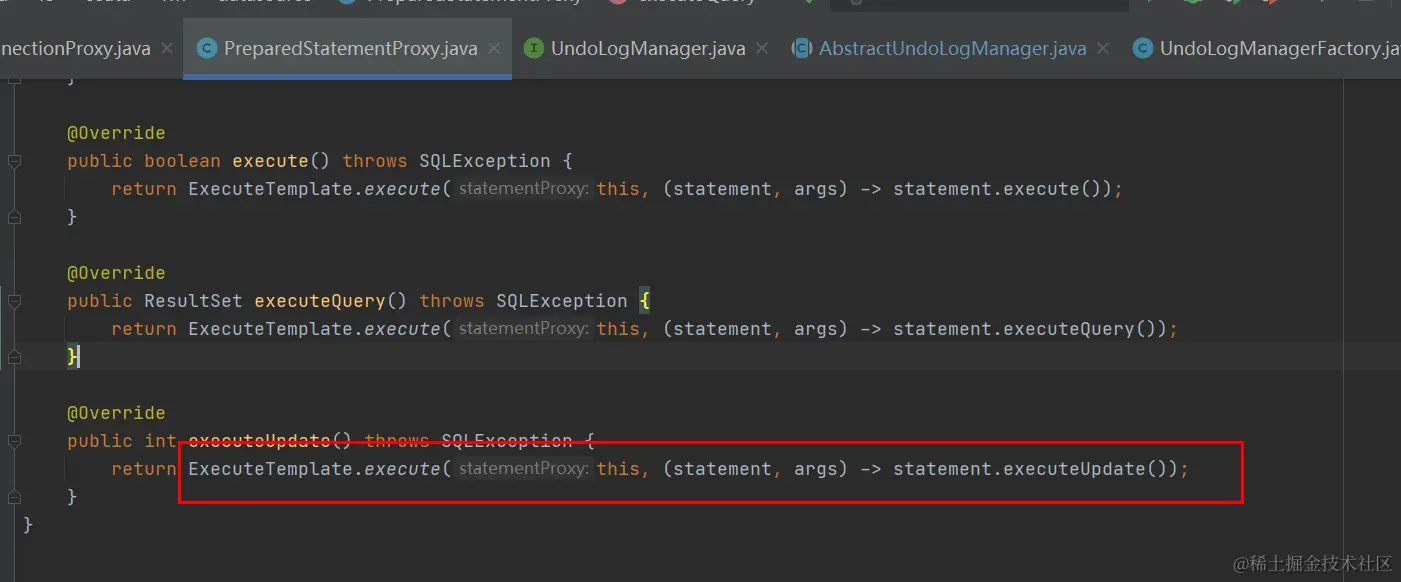The width and height of the screenshot is (1401, 582).
Task: Click the int return type keyword
Action: pos(160,441)
